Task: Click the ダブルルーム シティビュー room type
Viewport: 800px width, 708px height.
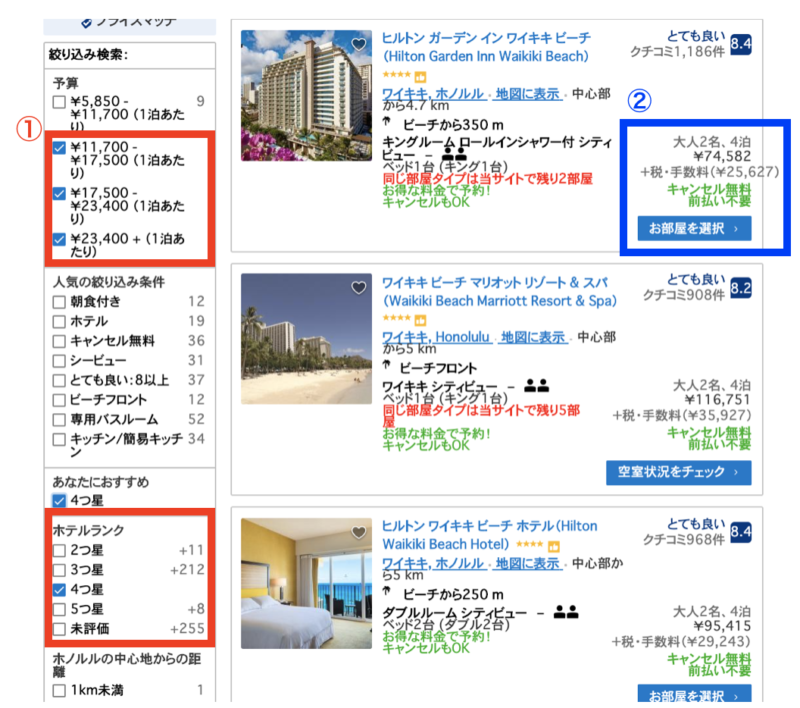Action: [x=454, y=613]
